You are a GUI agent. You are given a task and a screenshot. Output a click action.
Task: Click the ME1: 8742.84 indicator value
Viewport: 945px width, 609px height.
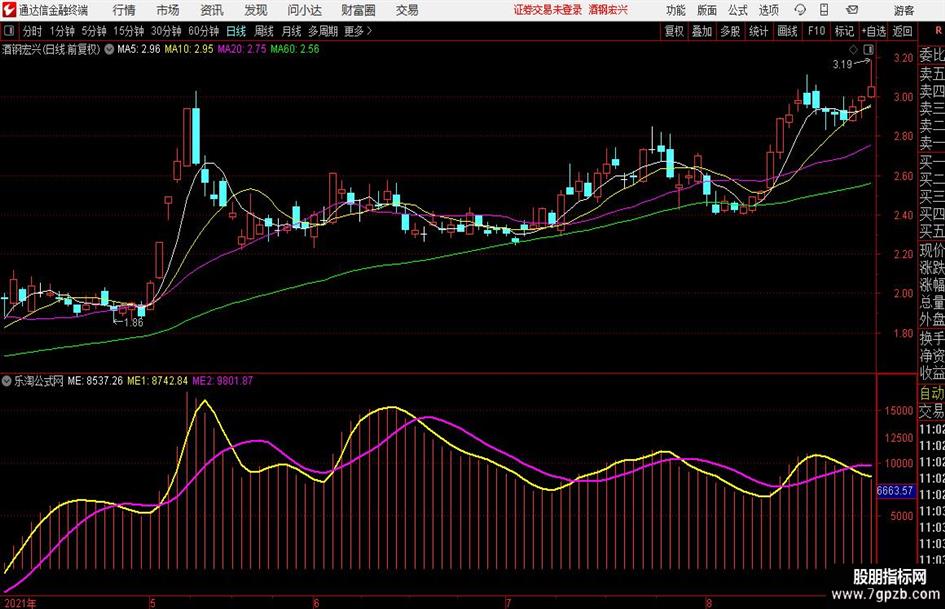click(x=157, y=380)
